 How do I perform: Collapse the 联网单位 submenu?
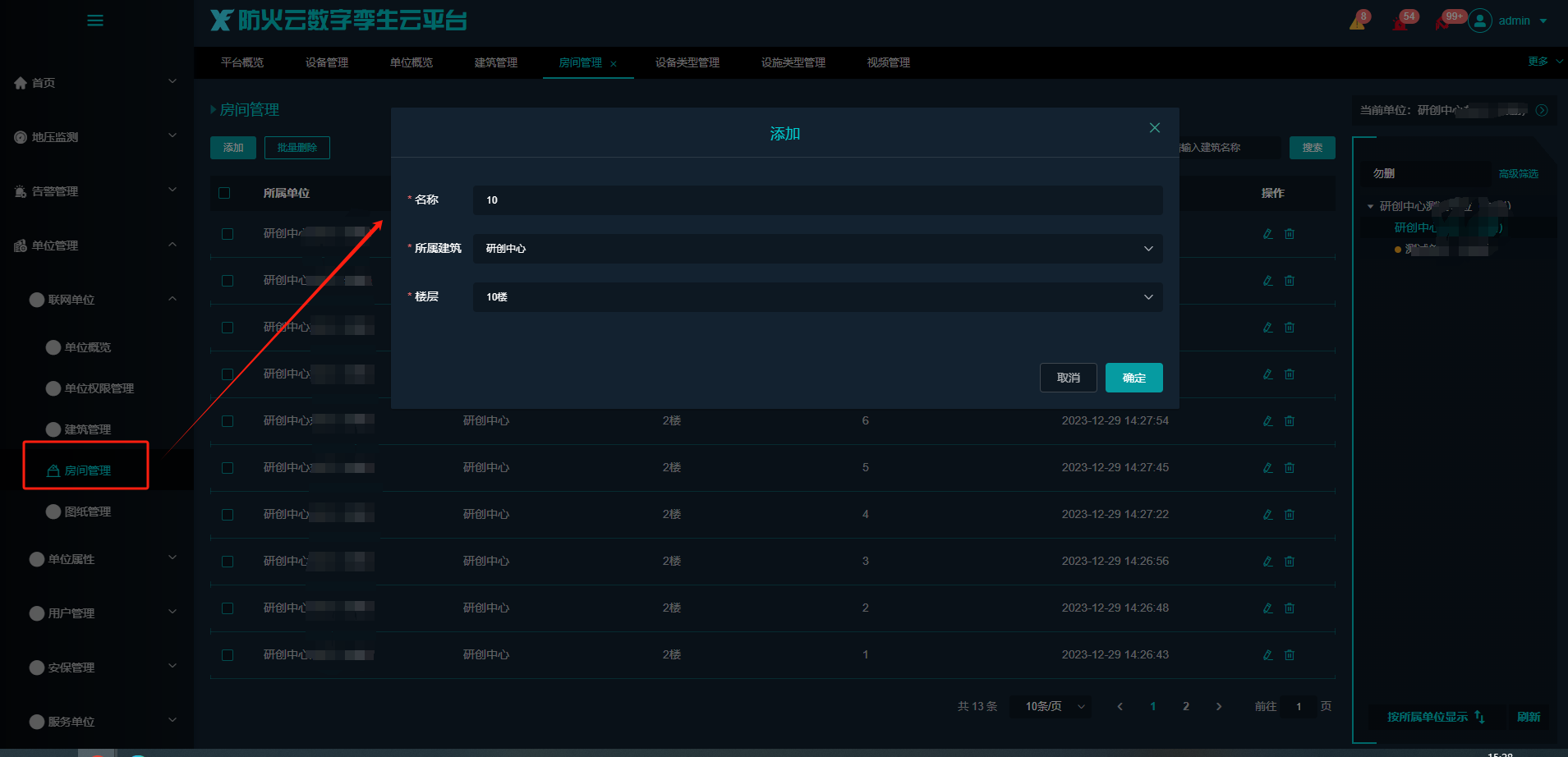coord(172,299)
